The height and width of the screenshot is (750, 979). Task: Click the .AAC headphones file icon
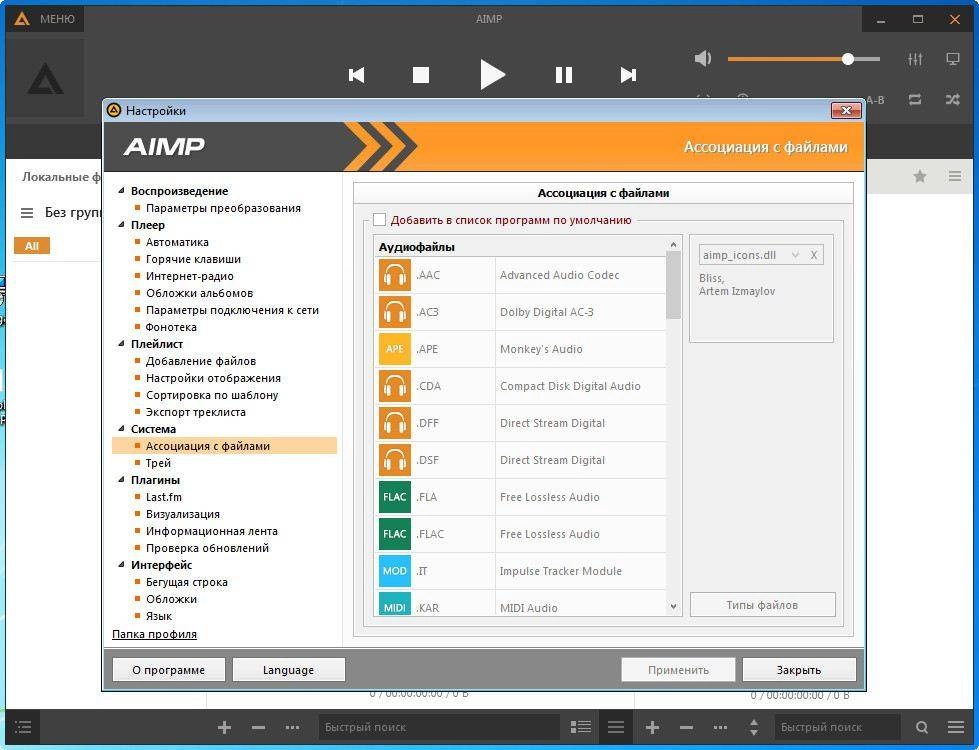pyautogui.click(x=395, y=275)
